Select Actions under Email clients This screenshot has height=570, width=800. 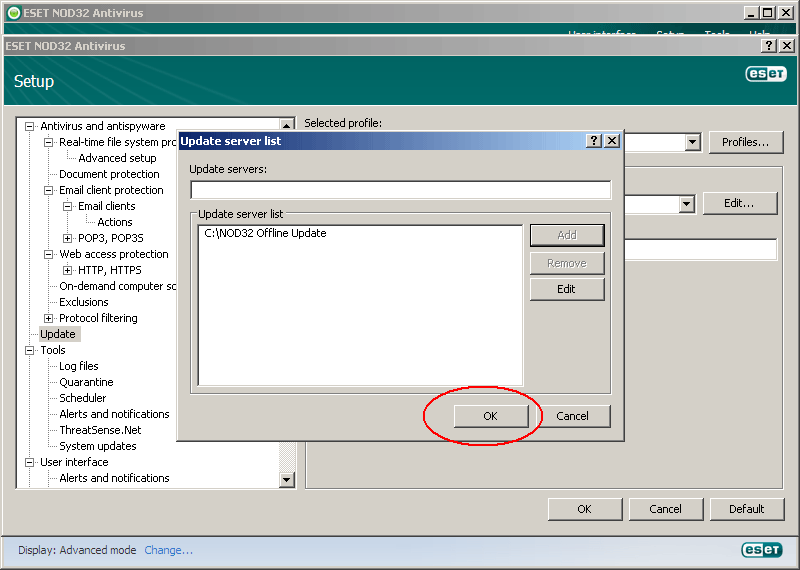pyautogui.click(x=115, y=222)
